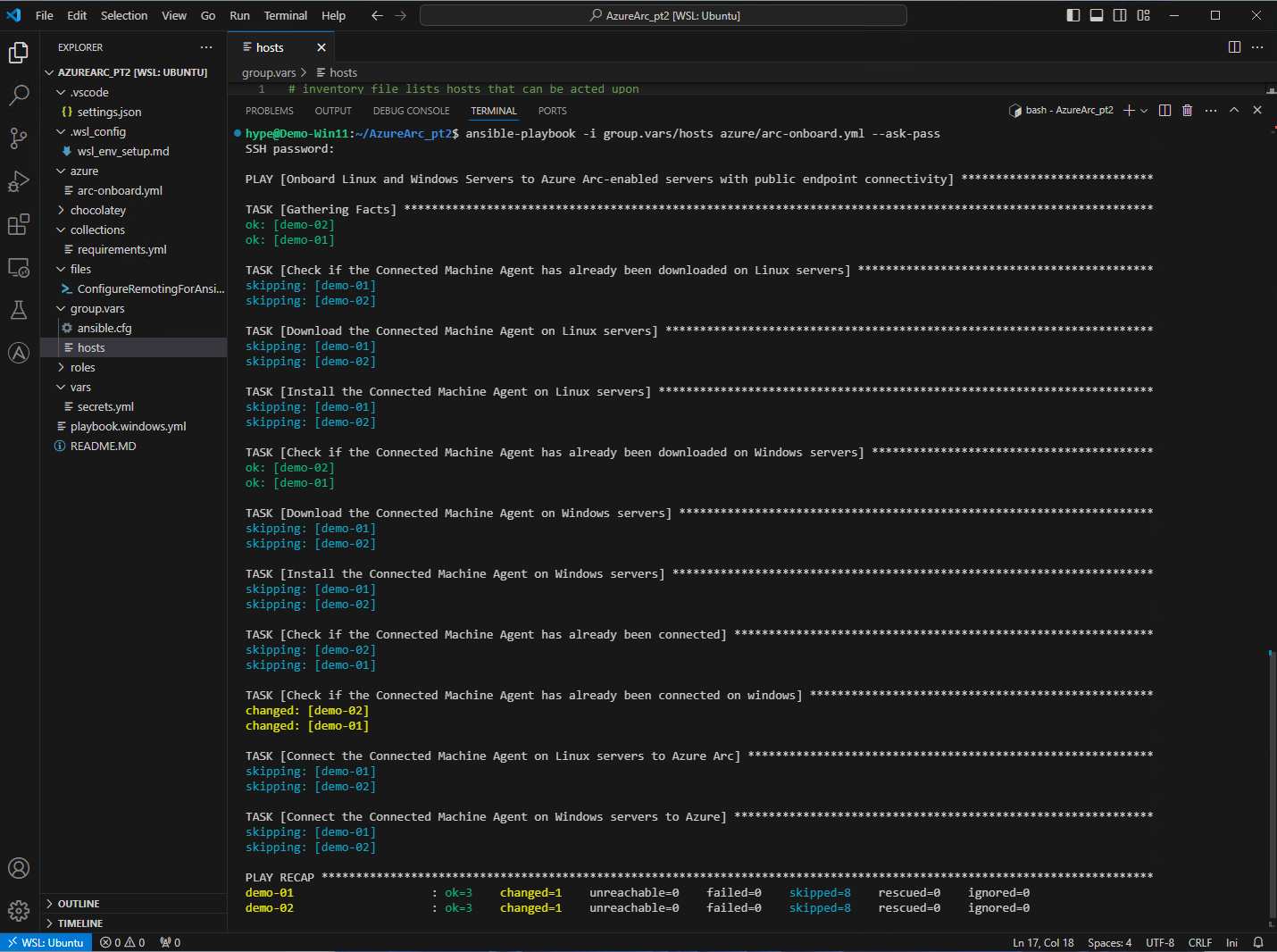Go forward with the navigation arrow
This screenshot has width=1277, height=952.
(400, 15)
